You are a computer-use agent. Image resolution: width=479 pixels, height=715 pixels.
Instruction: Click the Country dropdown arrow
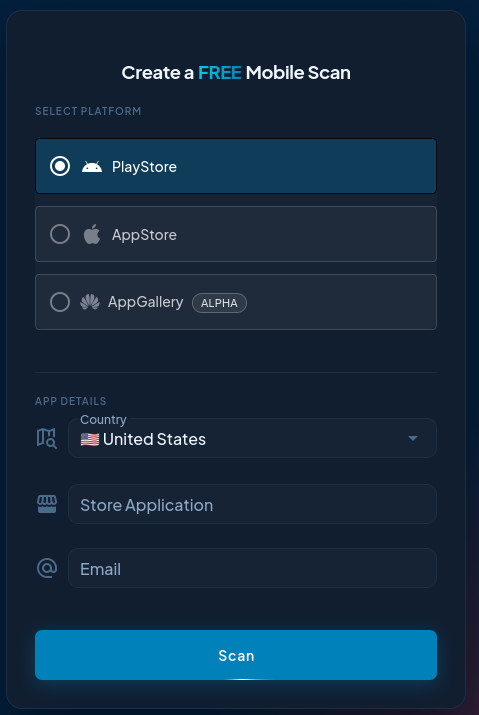pyautogui.click(x=413, y=438)
